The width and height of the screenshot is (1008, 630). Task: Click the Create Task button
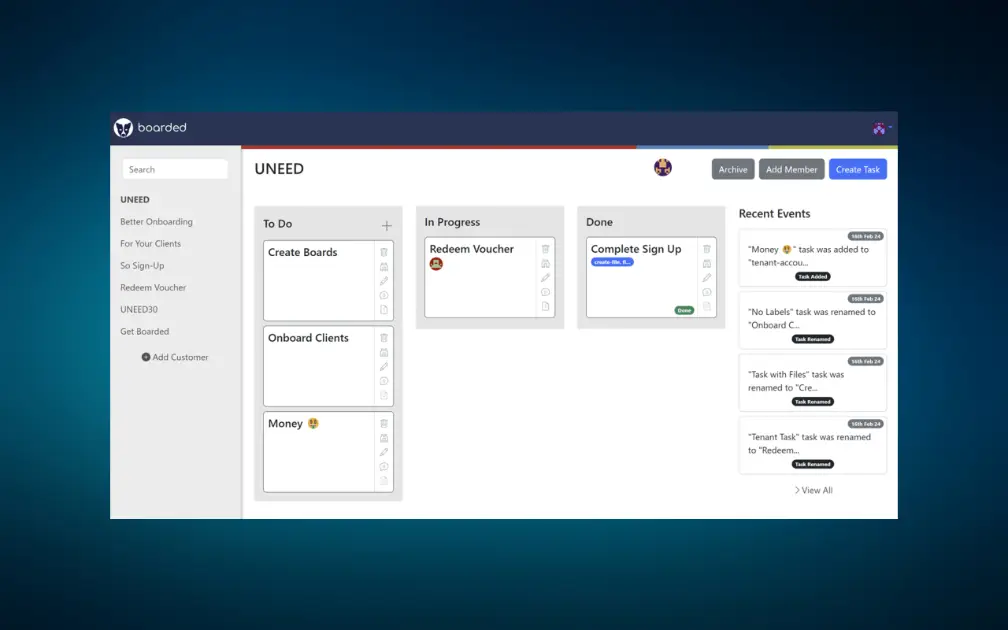pyautogui.click(x=857, y=170)
